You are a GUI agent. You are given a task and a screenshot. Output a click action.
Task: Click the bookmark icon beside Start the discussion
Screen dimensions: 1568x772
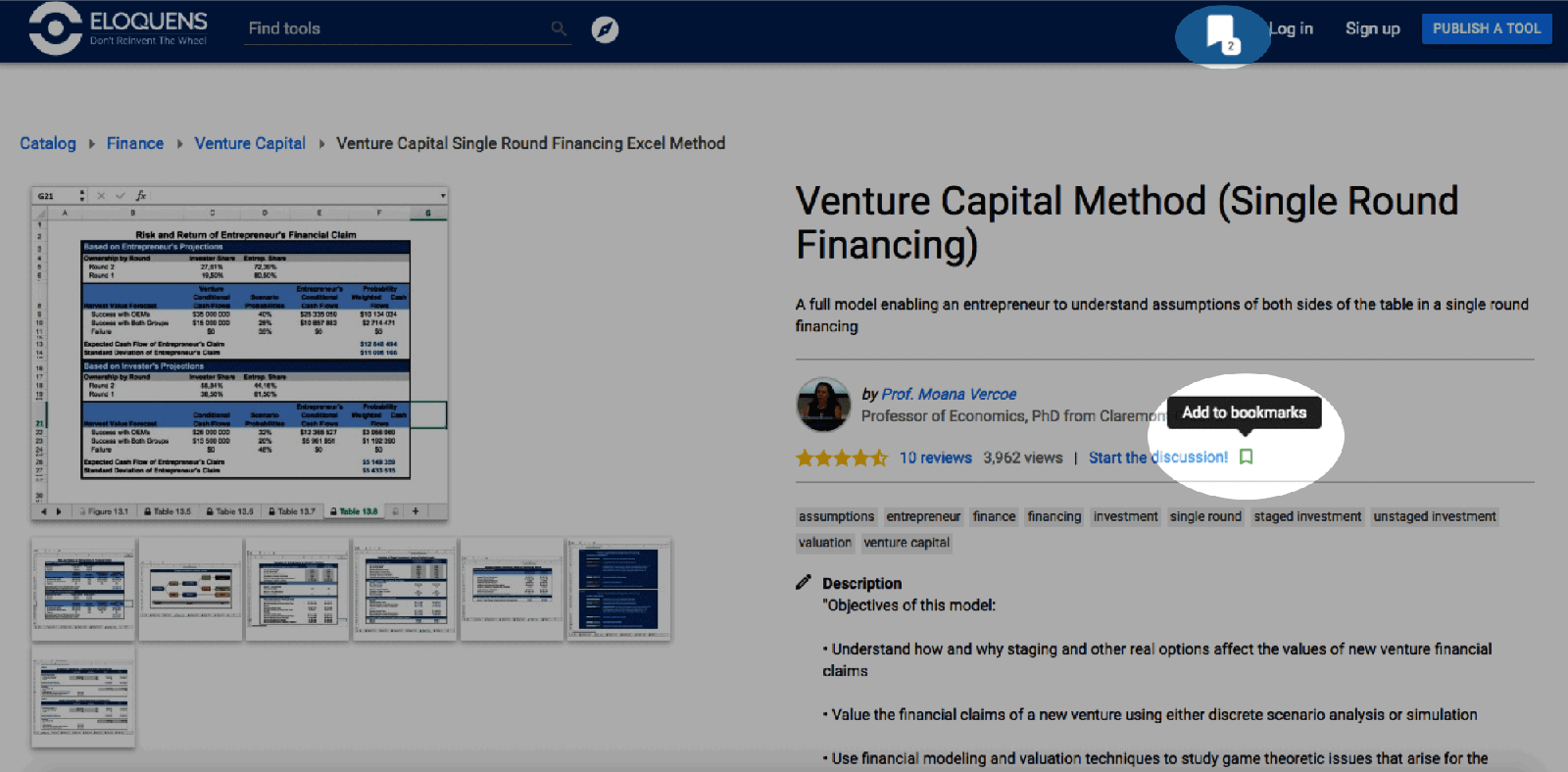point(1246,457)
